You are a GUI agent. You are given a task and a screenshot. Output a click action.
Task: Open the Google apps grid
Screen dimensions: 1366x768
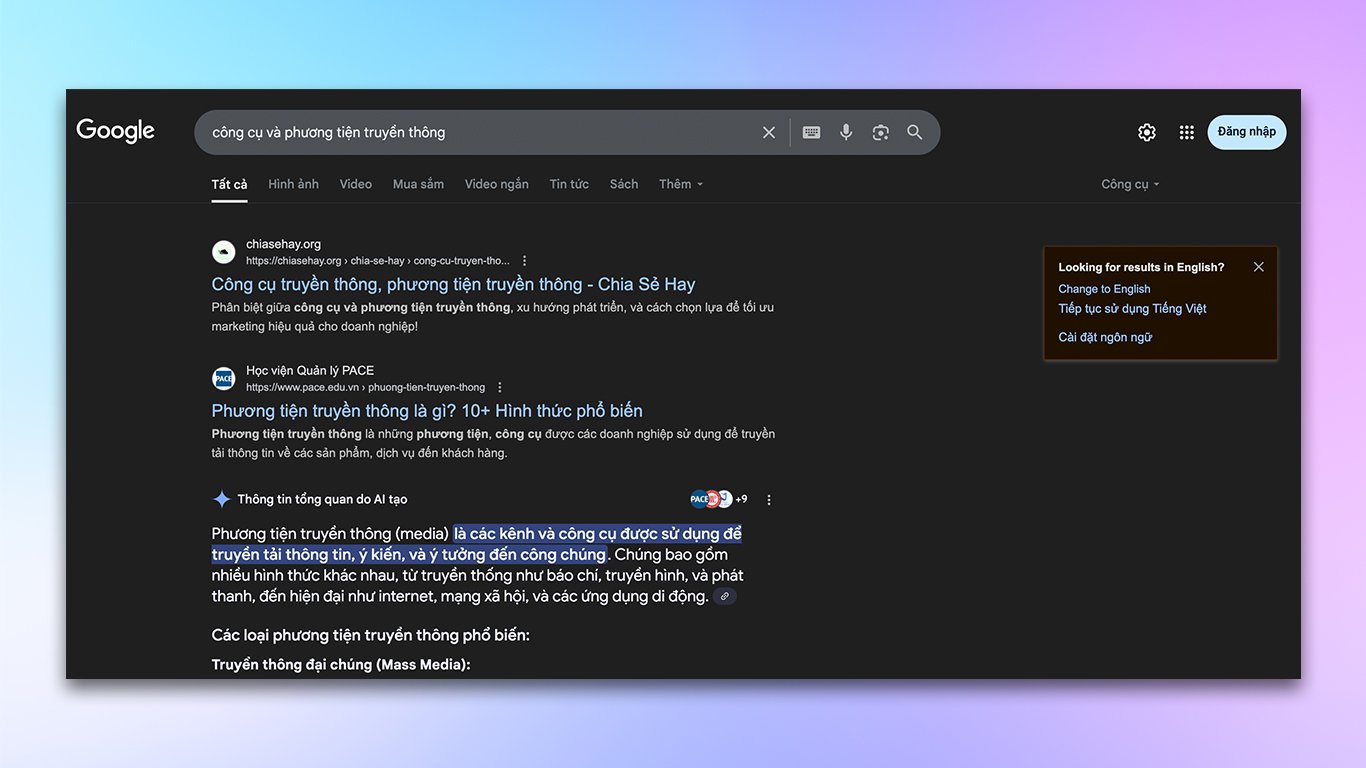[x=1186, y=132]
